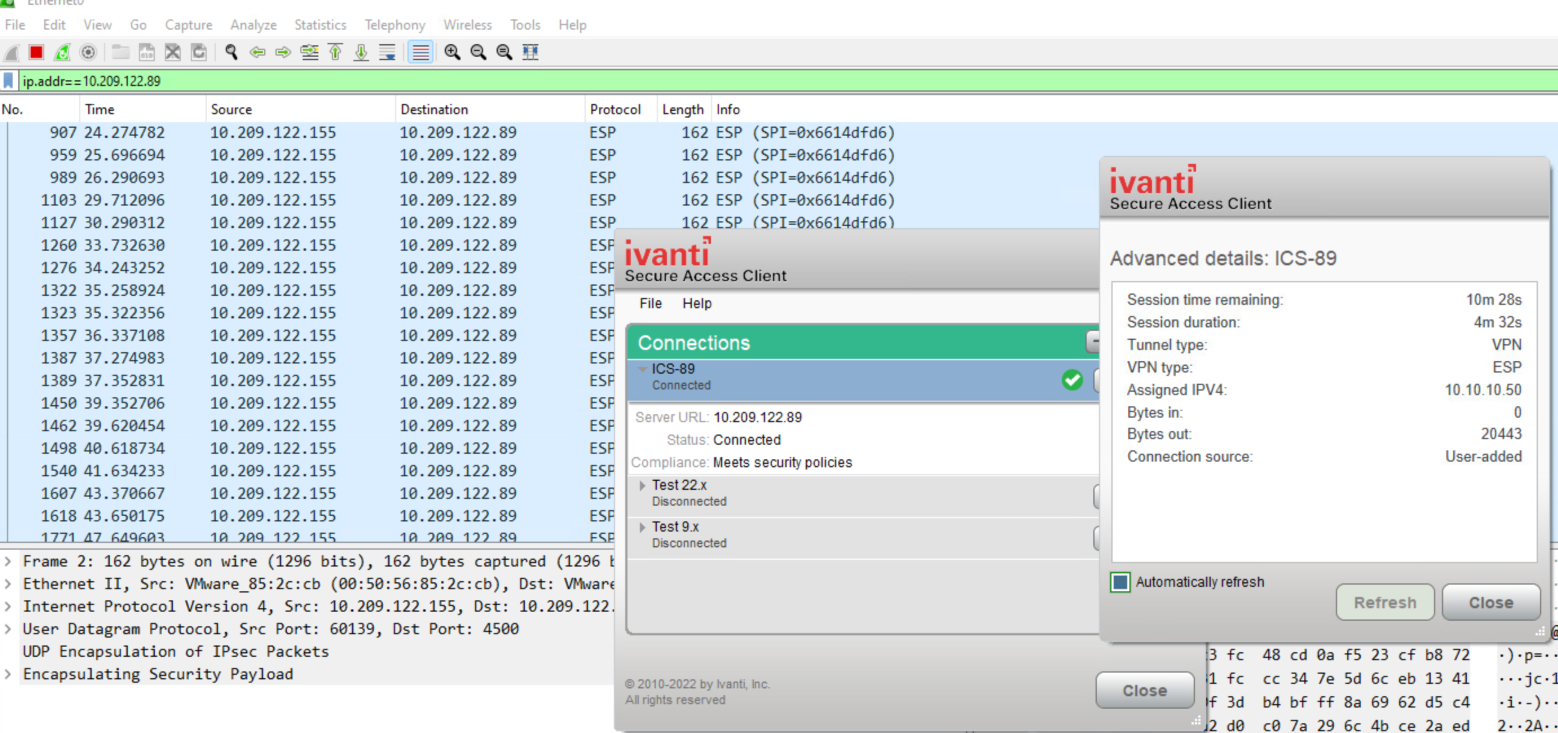Click the Find Packet magnifier icon
This screenshot has width=1558, height=733.
click(x=231, y=53)
